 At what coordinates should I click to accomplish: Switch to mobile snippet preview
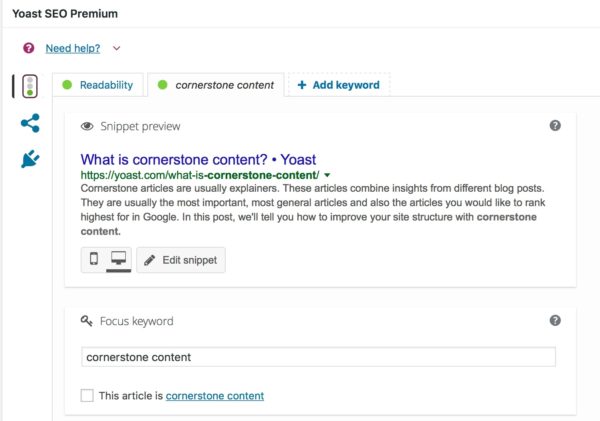[94, 259]
